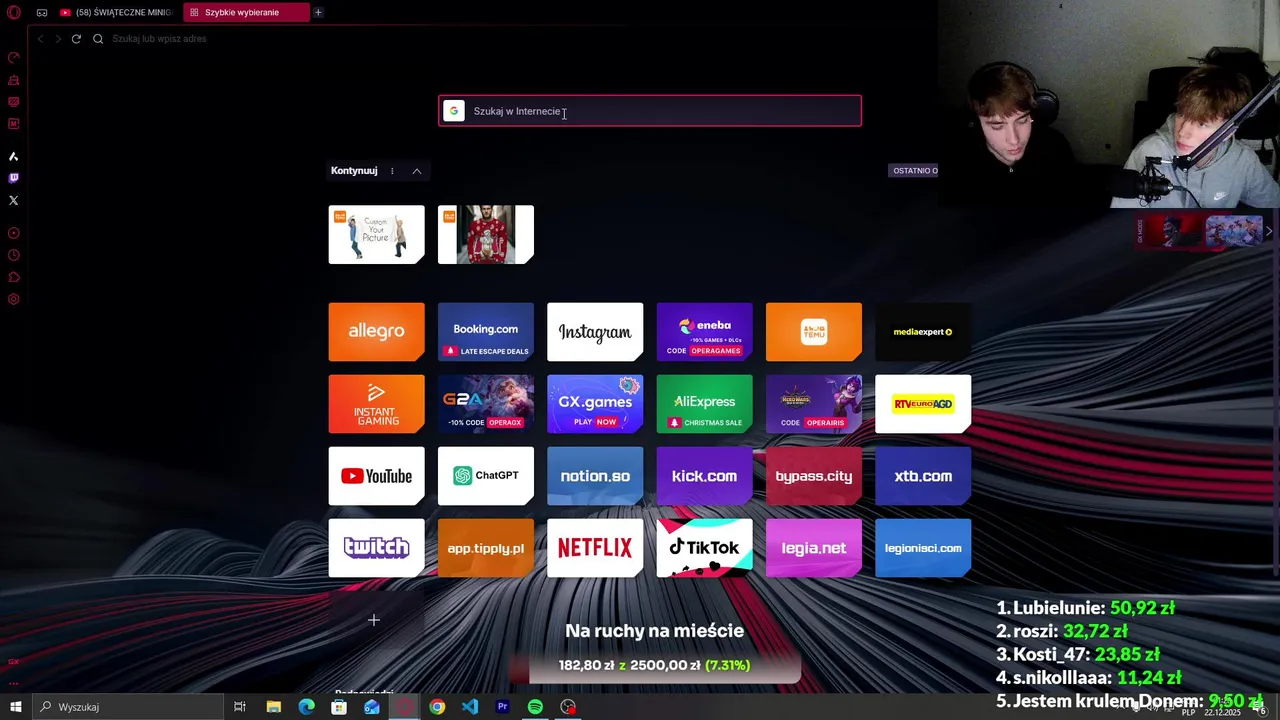The width and height of the screenshot is (1280, 720).
Task: Open the kick.com tile
Action: coord(704,476)
